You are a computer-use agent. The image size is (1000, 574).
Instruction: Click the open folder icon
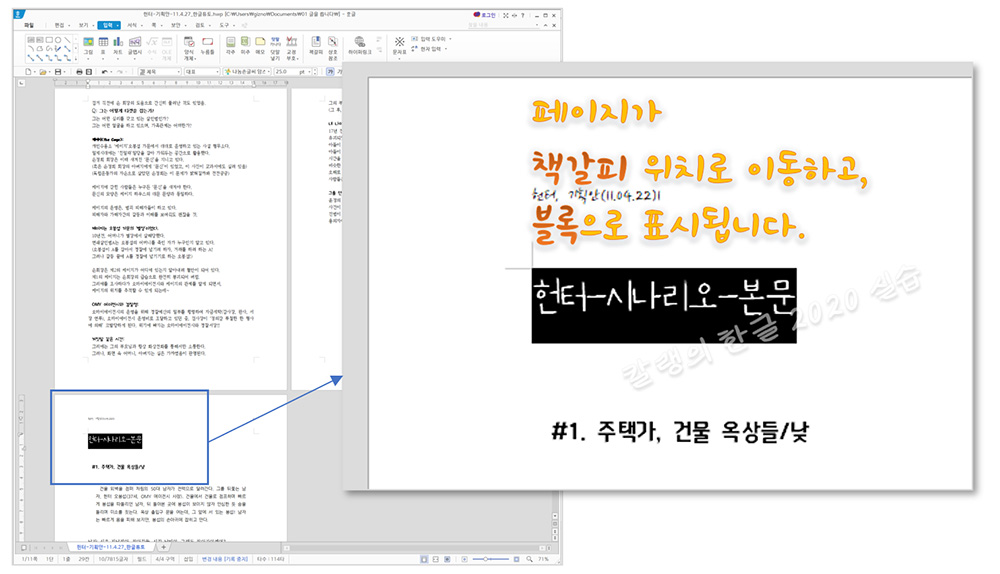point(43,72)
